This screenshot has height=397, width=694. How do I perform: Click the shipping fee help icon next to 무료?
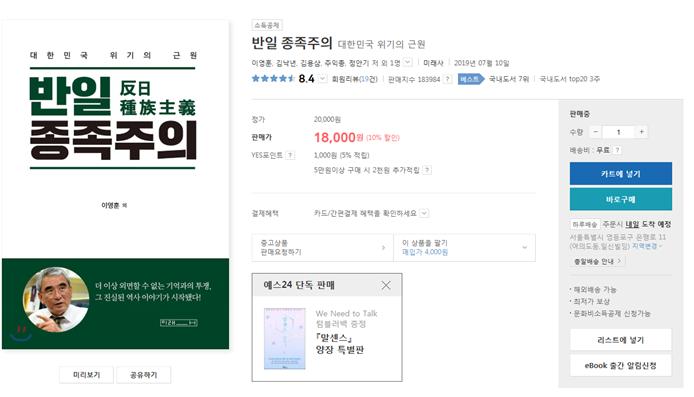click(x=617, y=150)
